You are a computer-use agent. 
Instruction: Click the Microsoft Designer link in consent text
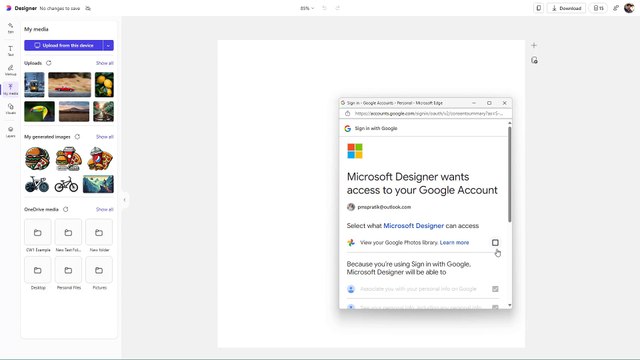click(x=413, y=226)
